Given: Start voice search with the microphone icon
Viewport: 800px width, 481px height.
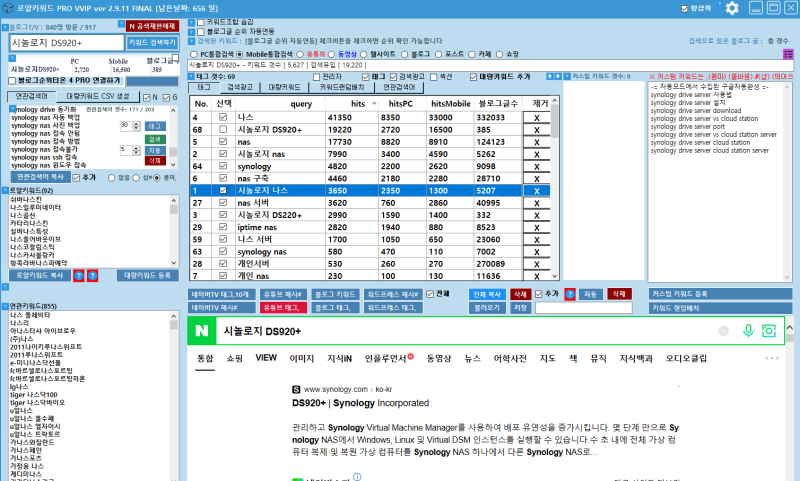Looking at the screenshot, I should coord(748,331).
